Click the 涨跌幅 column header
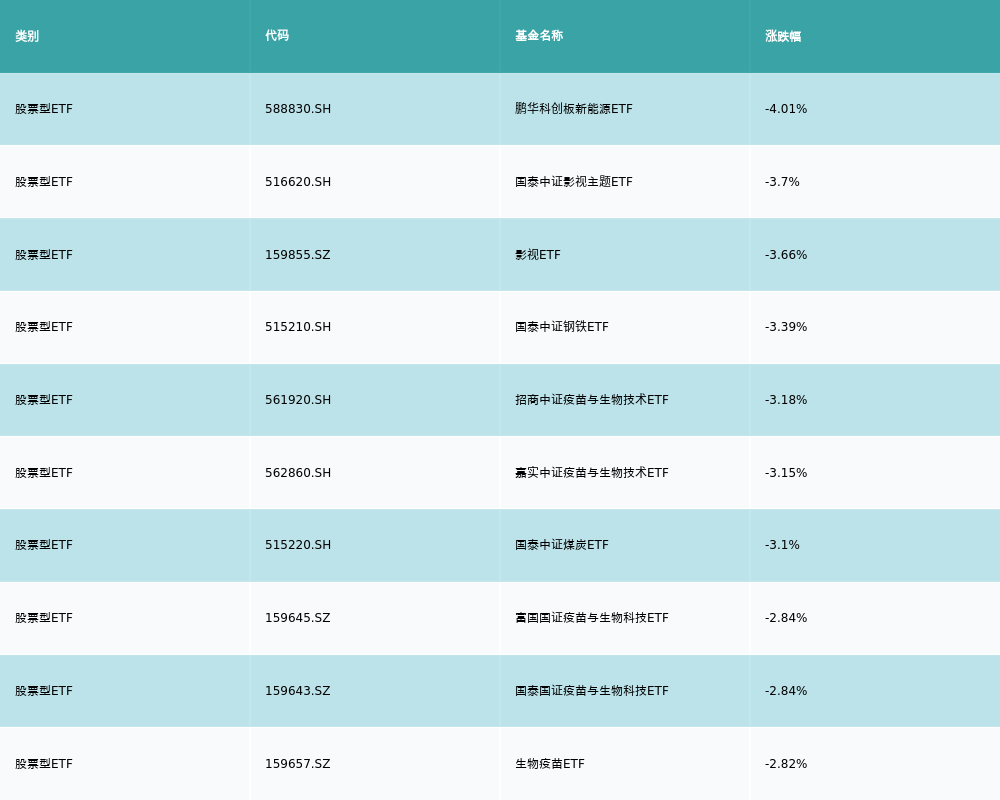Image resolution: width=1000 pixels, height=800 pixels. point(783,36)
